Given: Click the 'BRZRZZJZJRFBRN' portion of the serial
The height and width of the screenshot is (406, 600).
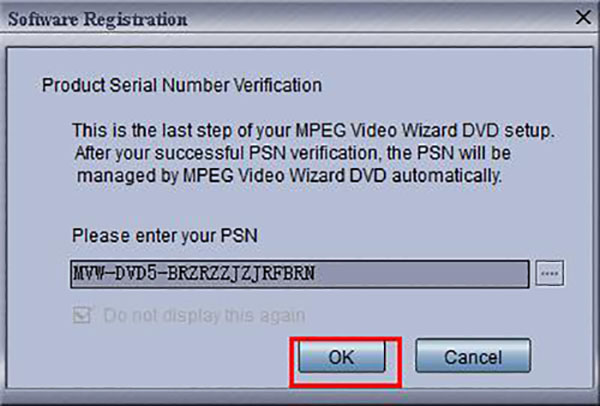Looking at the screenshot, I should [x=241, y=274].
